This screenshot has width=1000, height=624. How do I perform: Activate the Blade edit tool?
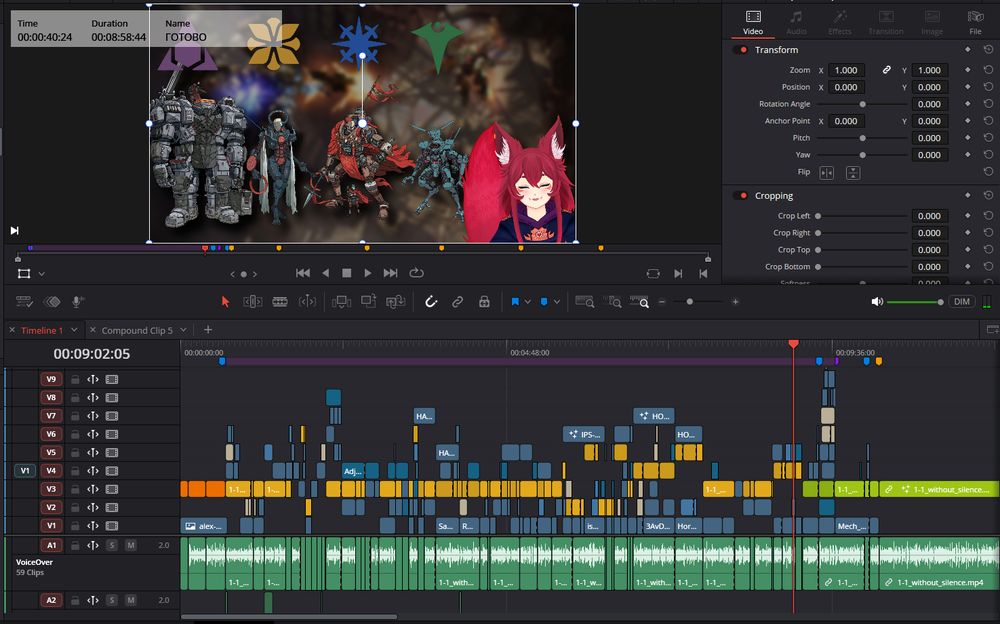tap(280, 301)
